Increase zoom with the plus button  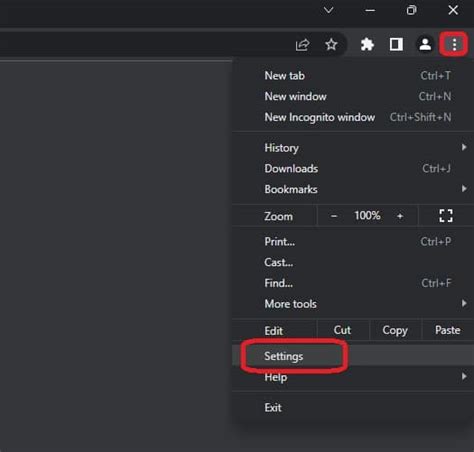pos(400,216)
